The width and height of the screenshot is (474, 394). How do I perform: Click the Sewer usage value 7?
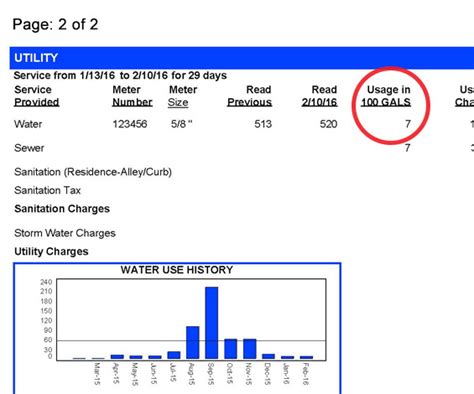pos(407,148)
